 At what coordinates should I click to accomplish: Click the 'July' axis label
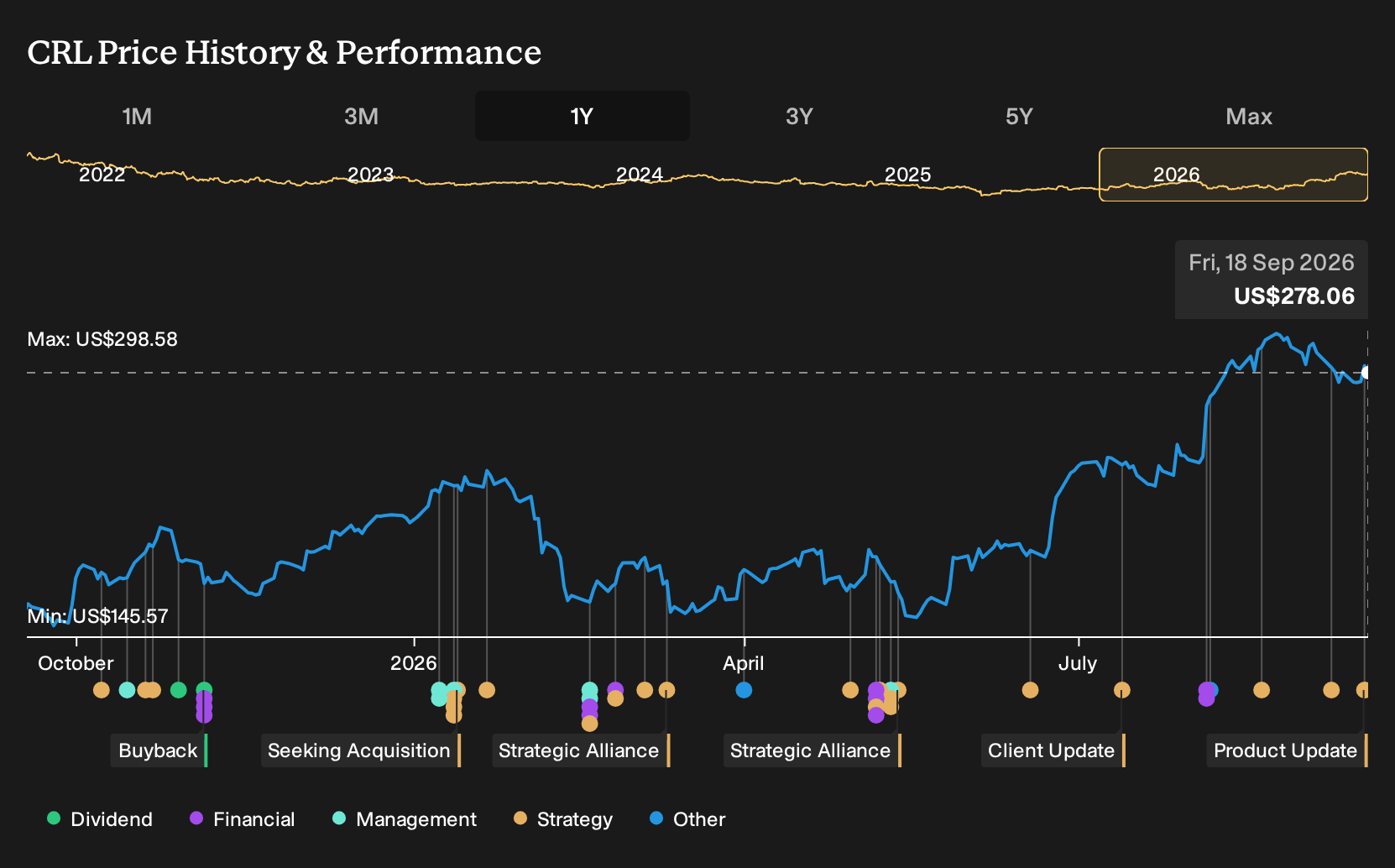pyautogui.click(x=1077, y=663)
